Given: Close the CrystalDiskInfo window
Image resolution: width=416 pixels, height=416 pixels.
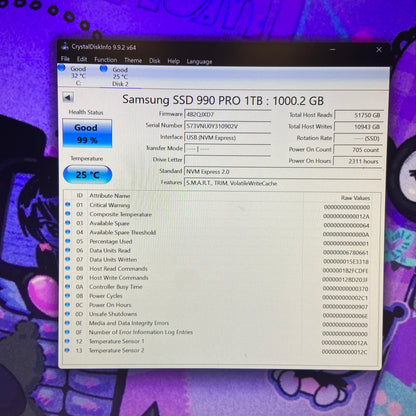Looking at the screenshot, I should (379, 50).
